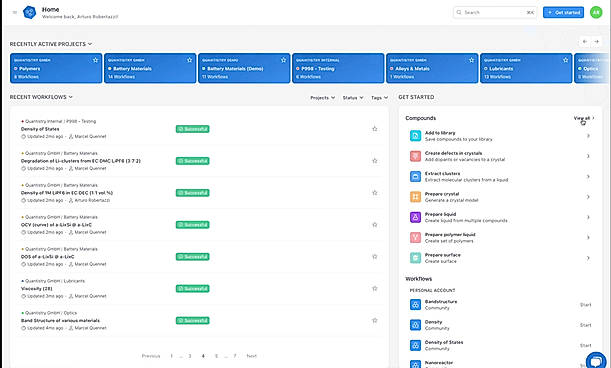Image resolution: width=611 pixels, height=368 pixels.
Task: Open Prepare polymer liquid chevron
Action: (x=588, y=237)
